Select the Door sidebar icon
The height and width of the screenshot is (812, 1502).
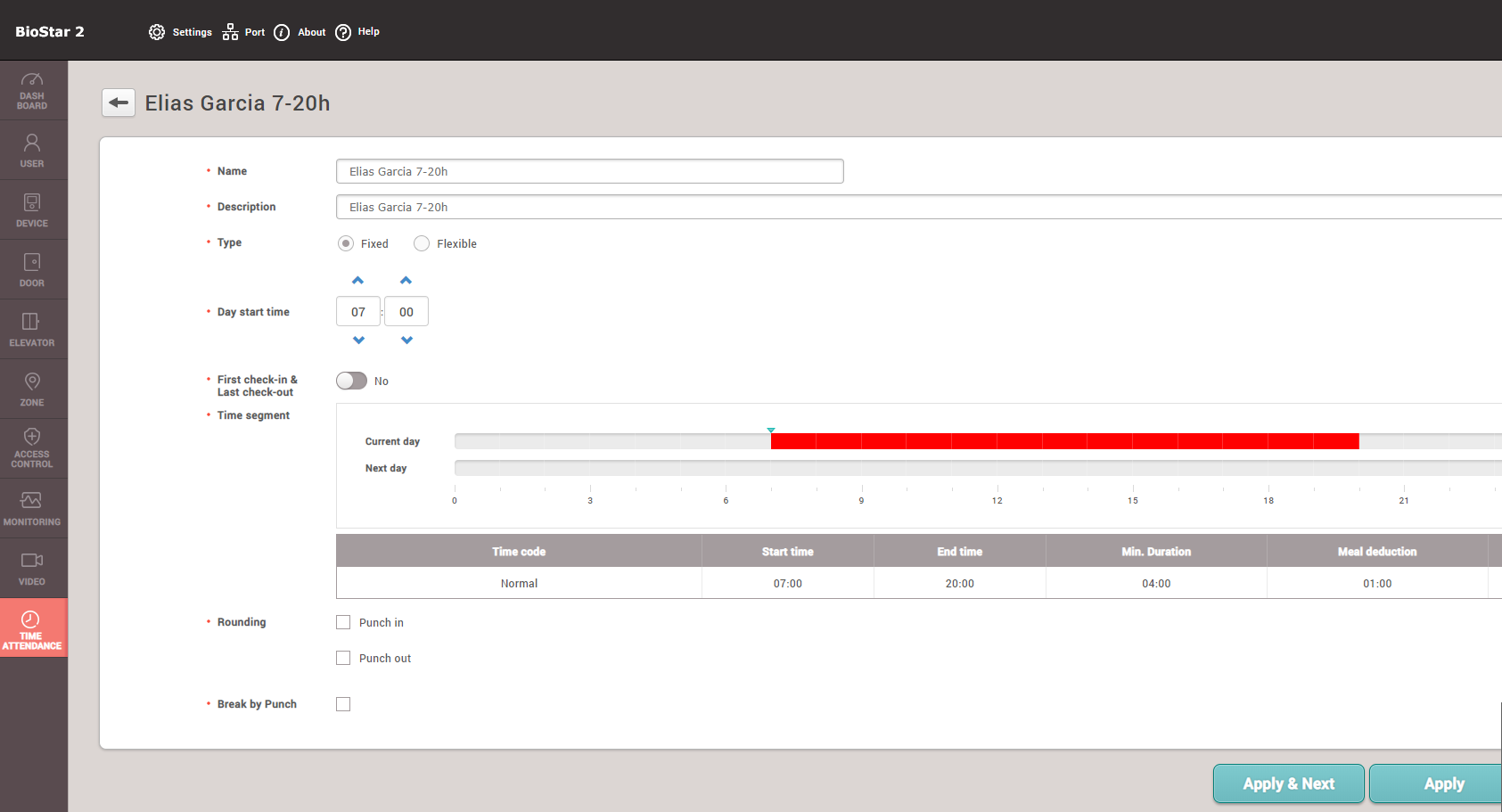[x=32, y=270]
